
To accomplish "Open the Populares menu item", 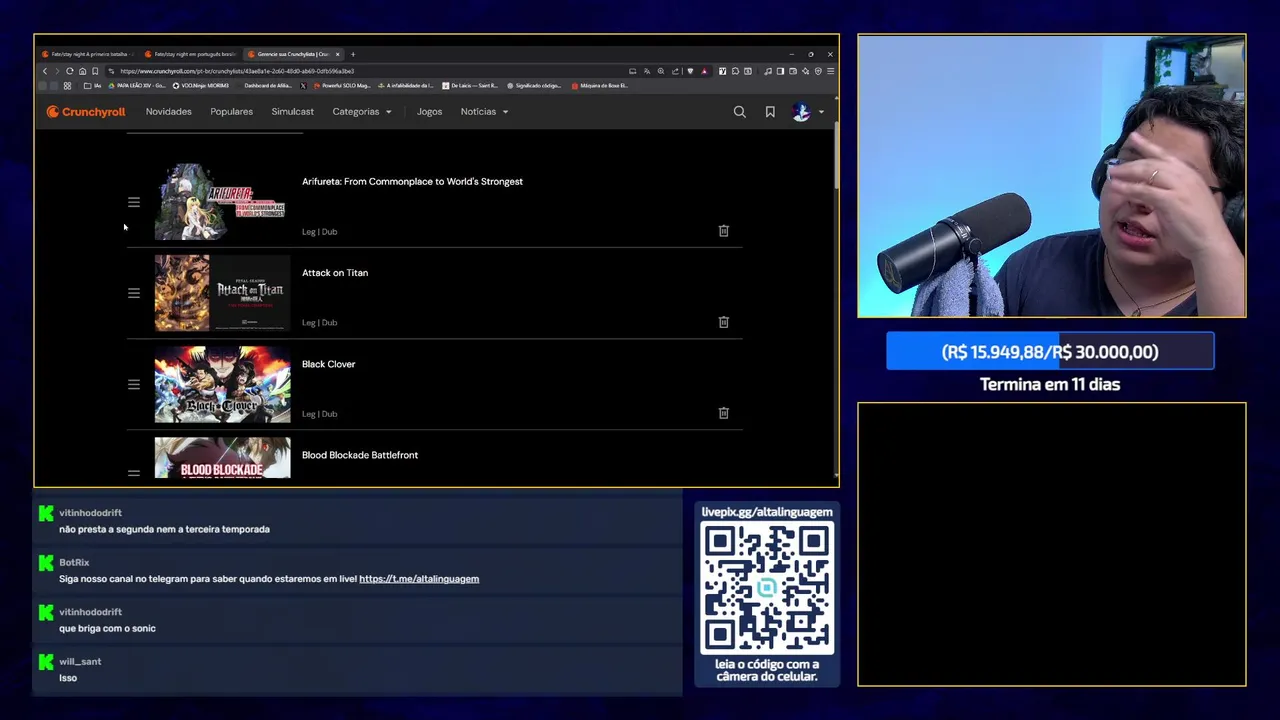I will [x=231, y=112].
